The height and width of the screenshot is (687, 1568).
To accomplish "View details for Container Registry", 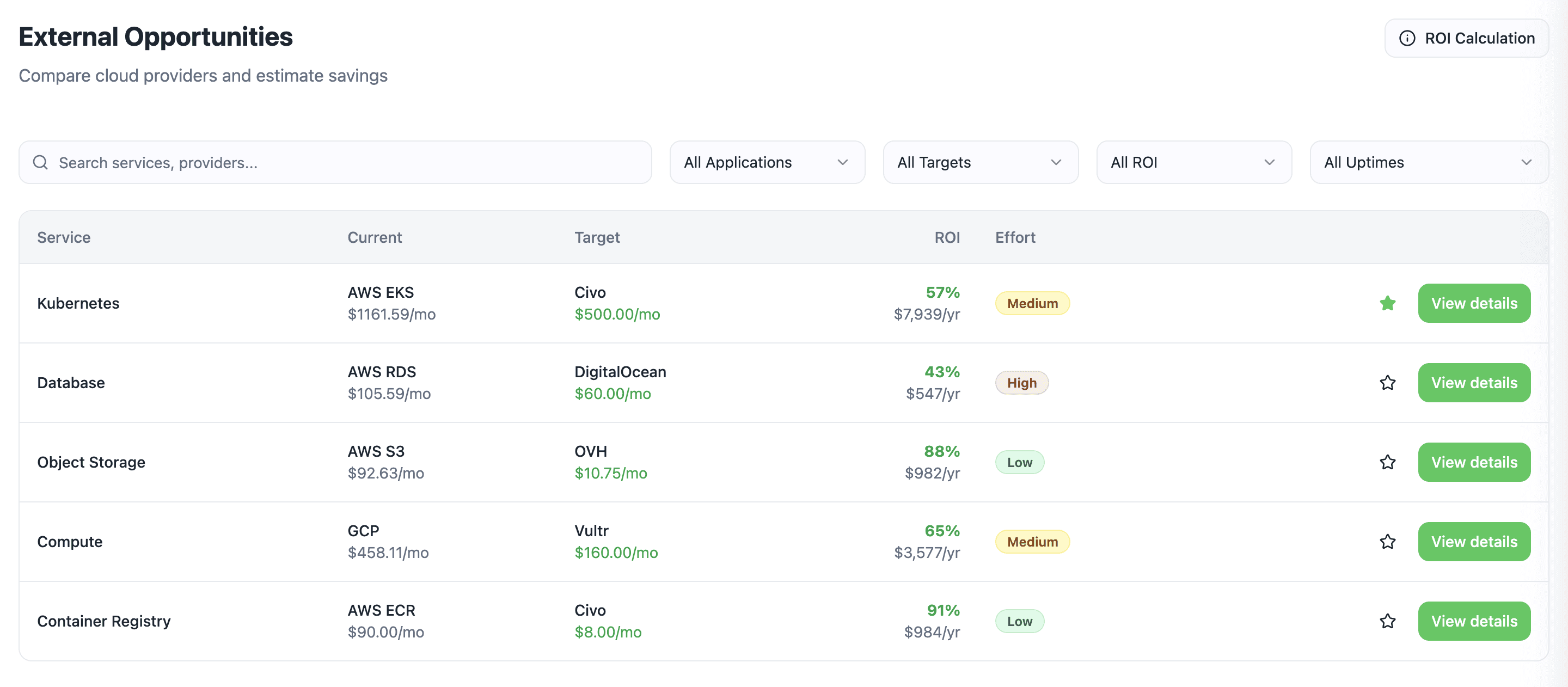I will 1474,621.
